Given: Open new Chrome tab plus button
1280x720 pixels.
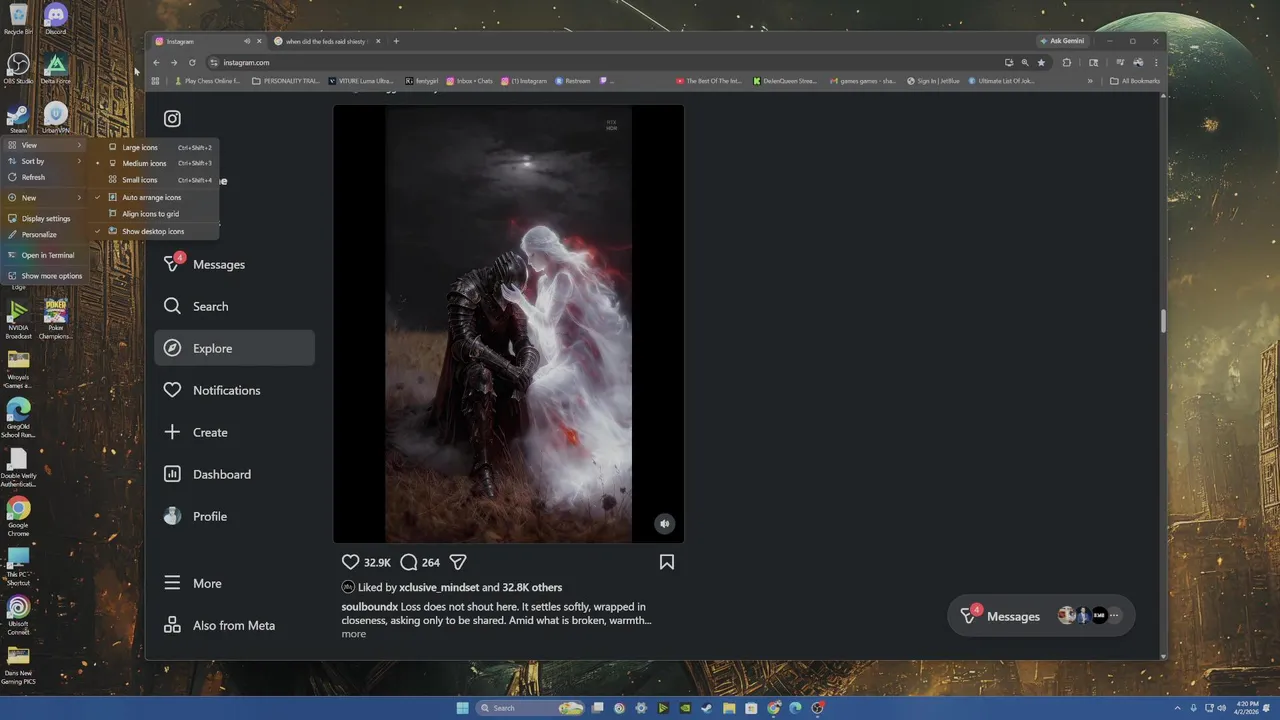Looking at the screenshot, I should [396, 41].
